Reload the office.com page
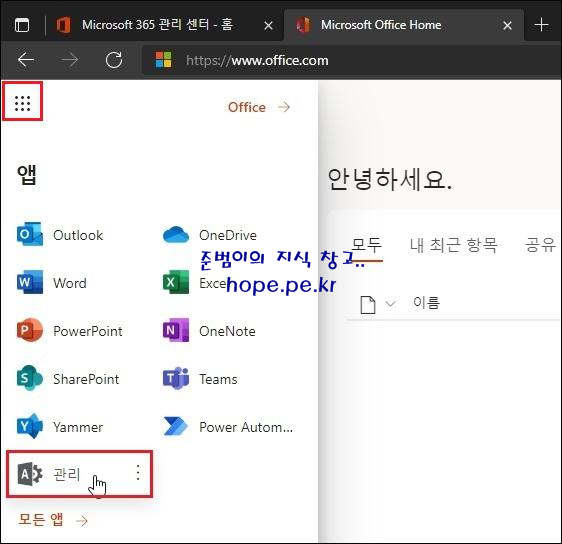Screen dimensions: 562x544 coord(114,59)
